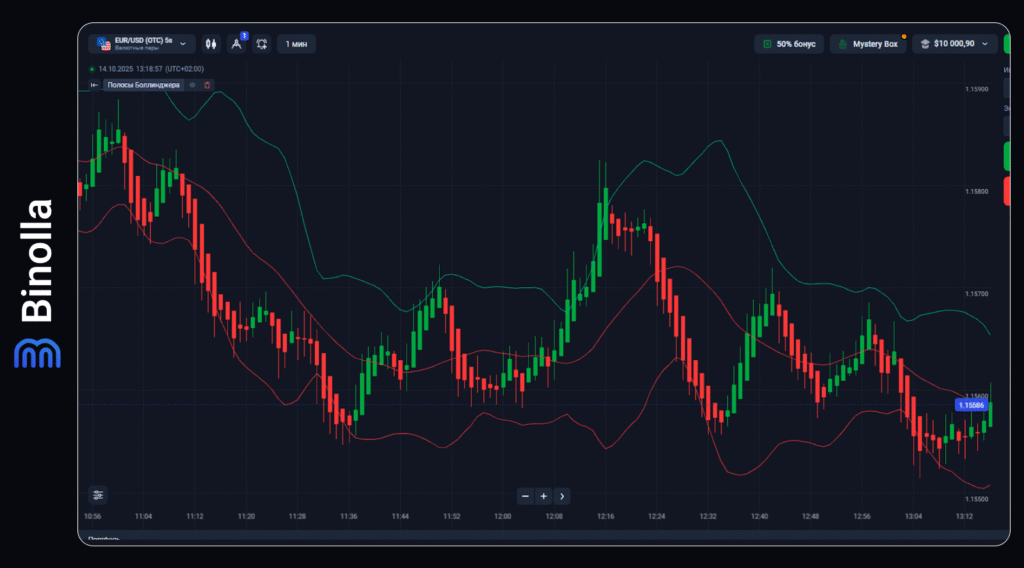Open the 1 мин timeframe selector
Viewport: 1024px width, 568px height.
pyautogui.click(x=296, y=44)
